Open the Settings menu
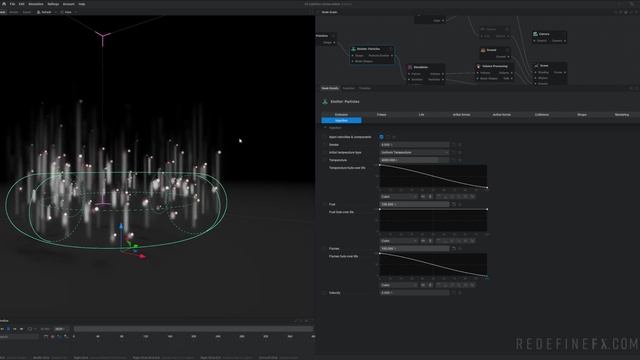This screenshot has width=640, height=360. pyautogui.click(x=53, y=4)
